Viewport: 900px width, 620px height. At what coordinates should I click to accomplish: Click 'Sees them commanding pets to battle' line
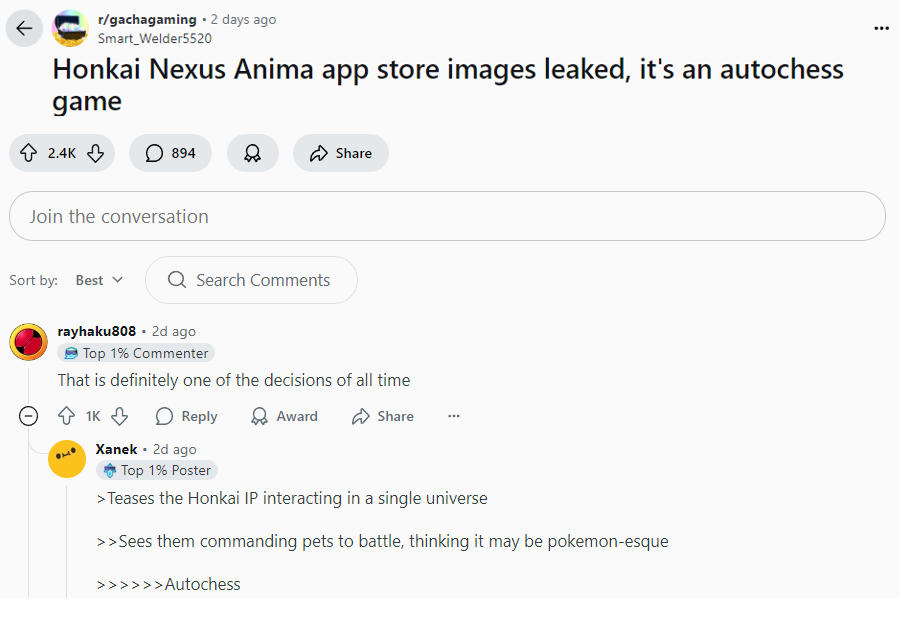click(x=382, y=541)
